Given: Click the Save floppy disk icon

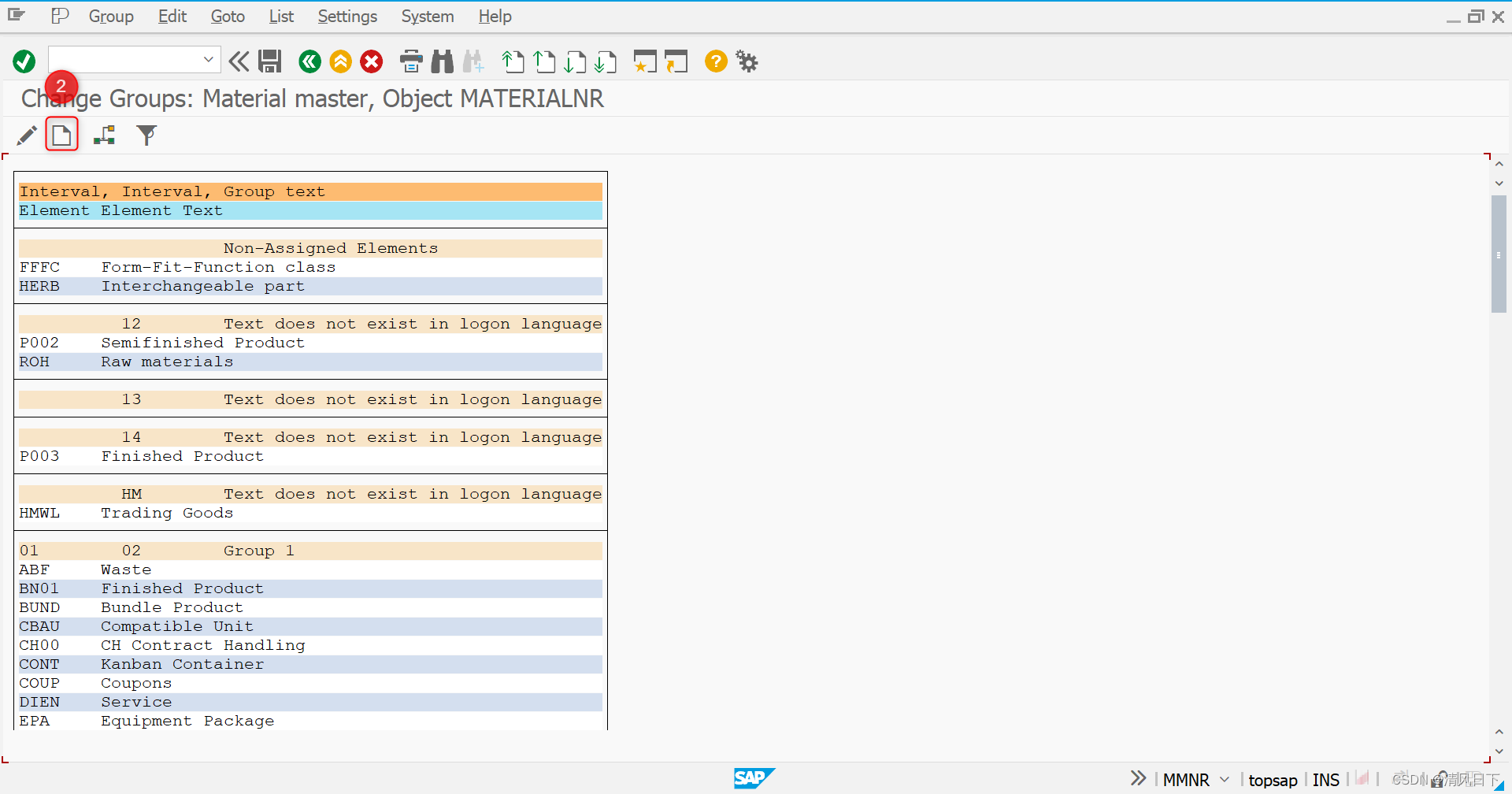Looking at the screenshot, I should [270, 61].
